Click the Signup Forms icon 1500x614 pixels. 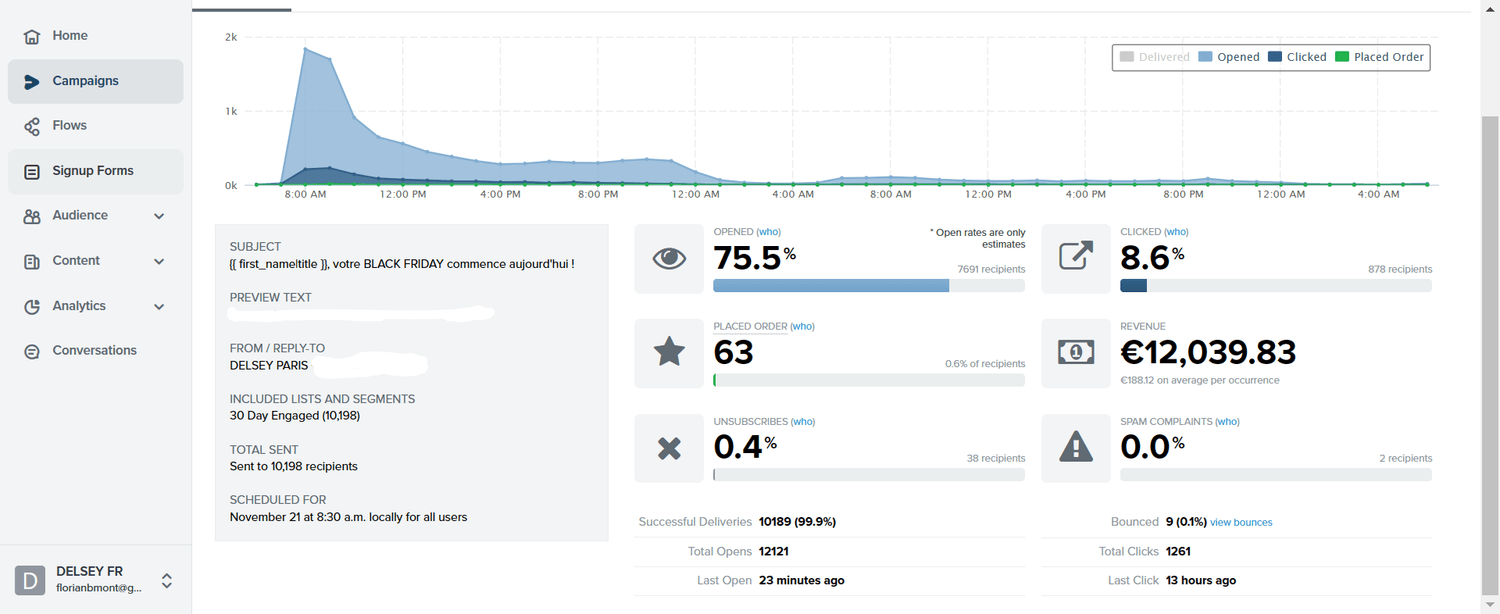(32, 171)
